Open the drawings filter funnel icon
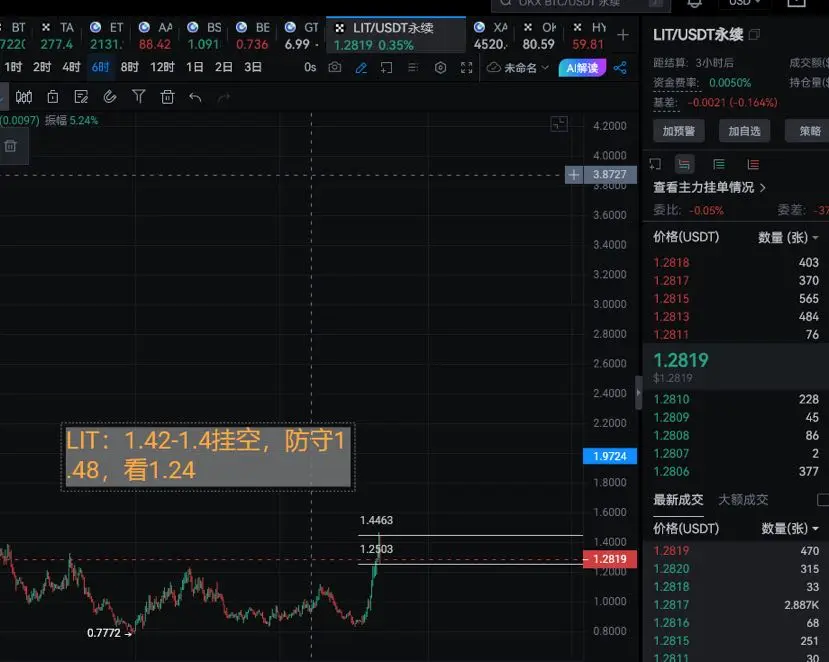 click(x=139, y=96)
